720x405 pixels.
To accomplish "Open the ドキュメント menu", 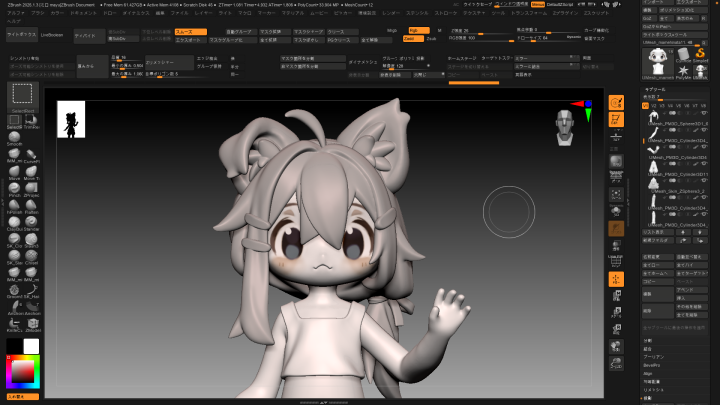I will coord(83,13).
